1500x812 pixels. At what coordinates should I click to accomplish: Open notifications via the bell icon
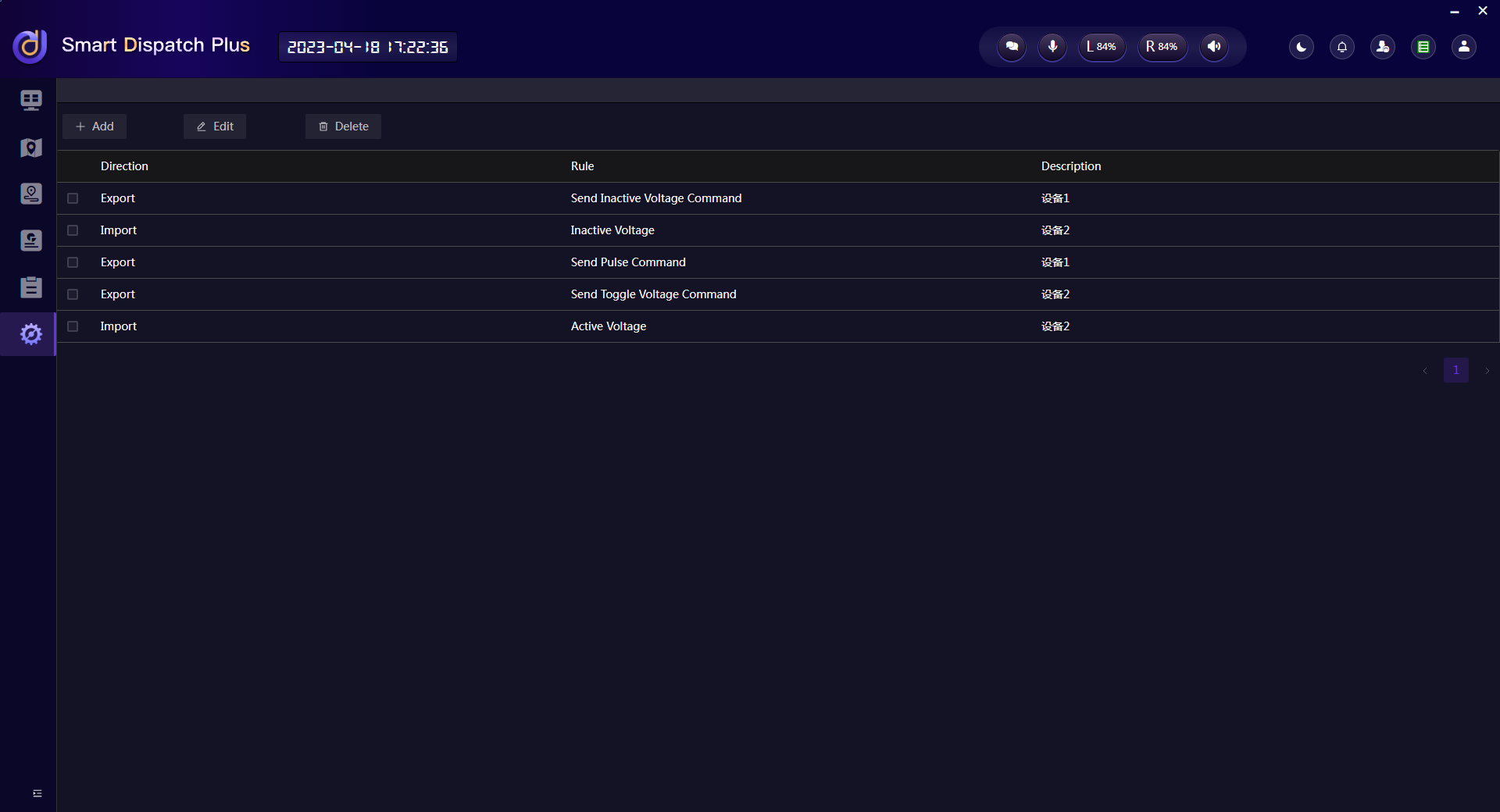(x=1341, y=47)
